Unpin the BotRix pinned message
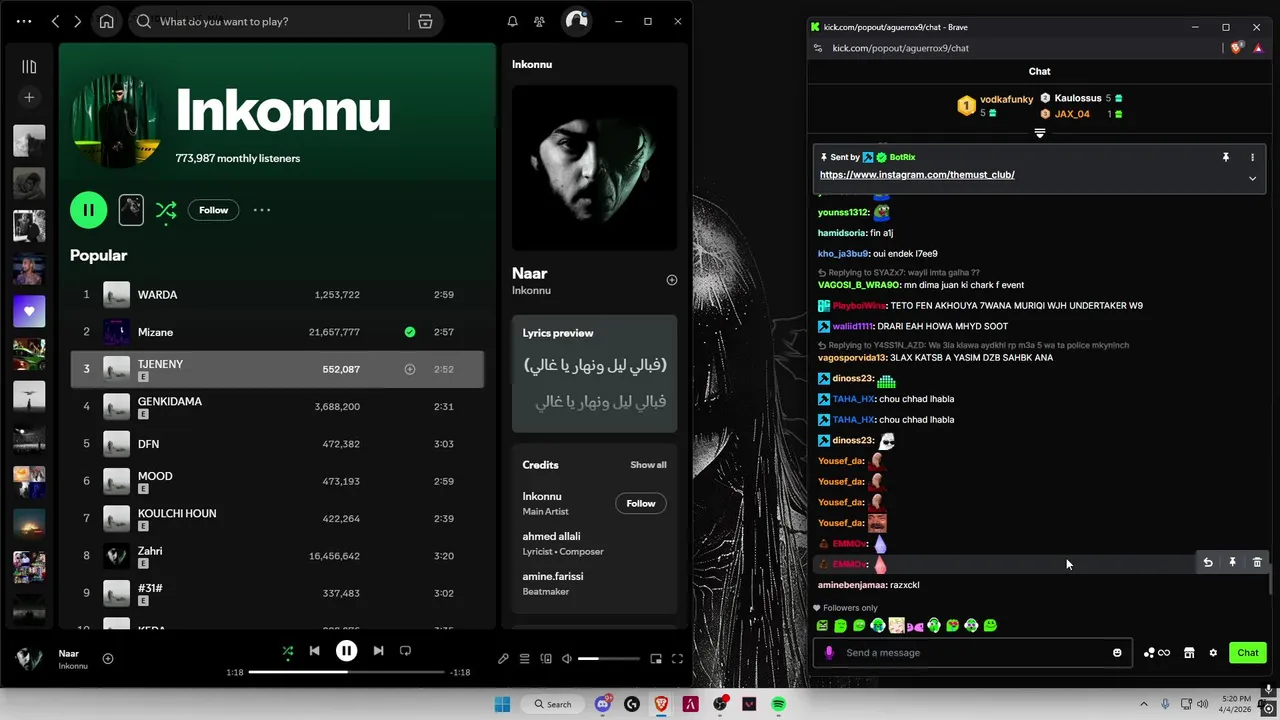The height and width of the screenshot is (720, 1280). point(1225,157)
